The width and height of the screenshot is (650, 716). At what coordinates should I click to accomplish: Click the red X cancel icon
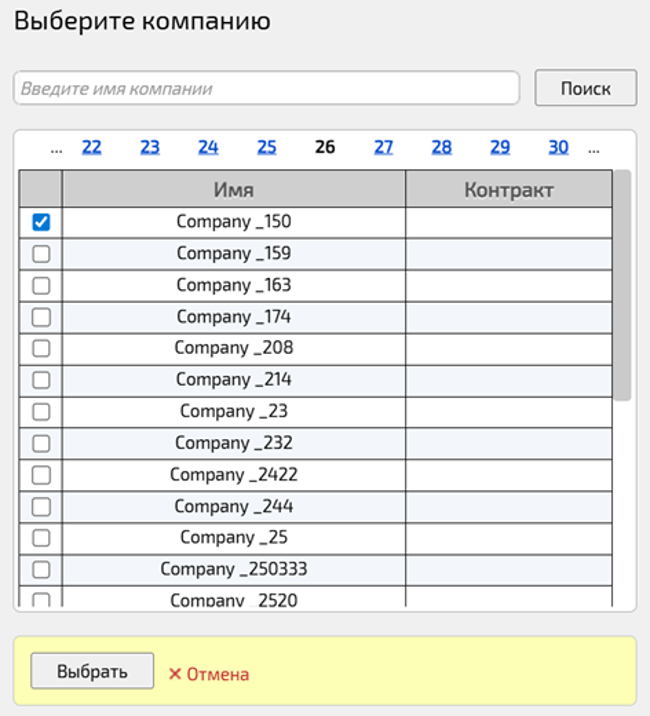pos(175,674)
